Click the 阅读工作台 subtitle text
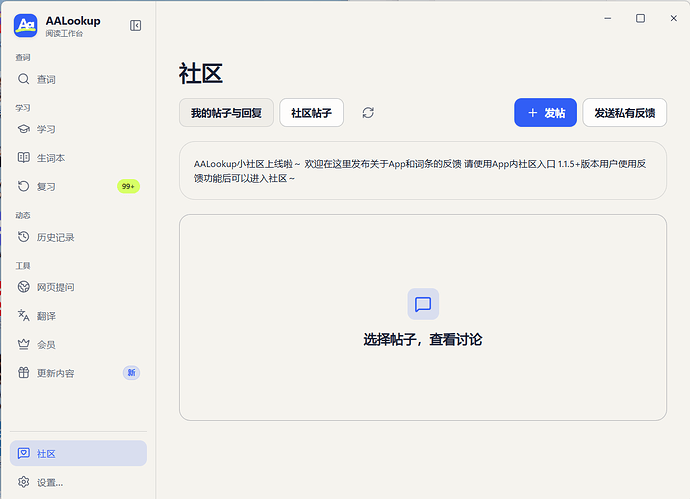 click(x=64, y=33)
